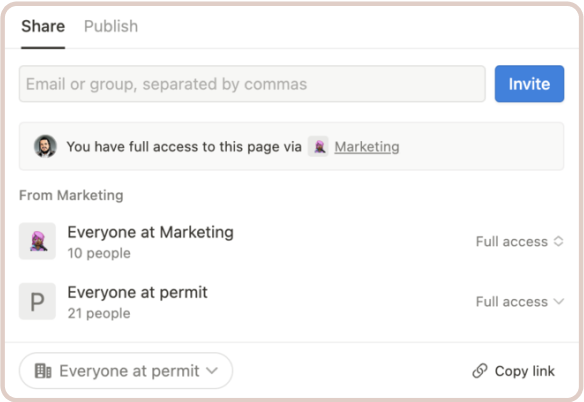Click the user profile avatar photo
The height and width of the screenshot is (402, 584).
point(45,146)
